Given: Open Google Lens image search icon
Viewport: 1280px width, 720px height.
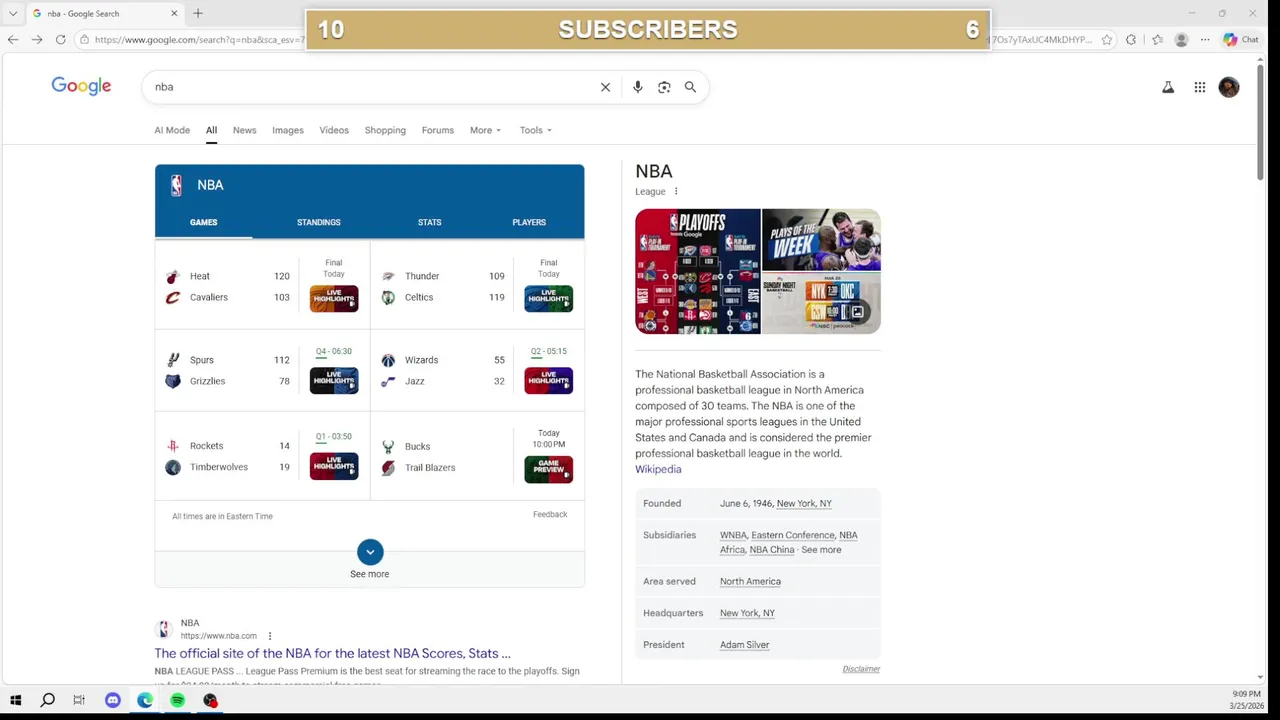Looking at the screenshot, I should pyautogui.click(x=664, y=87).
